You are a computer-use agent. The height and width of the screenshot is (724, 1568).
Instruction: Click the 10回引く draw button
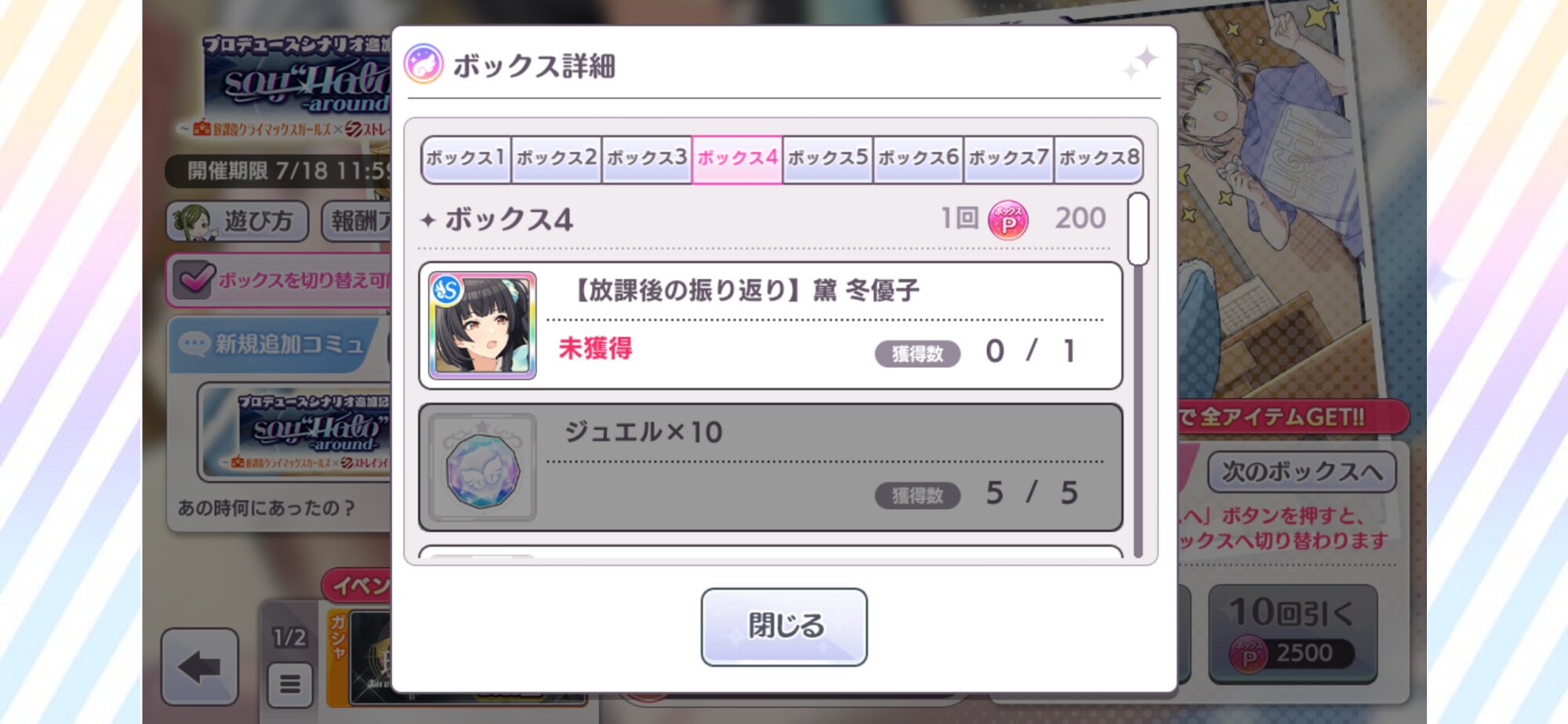[1293, 633]
